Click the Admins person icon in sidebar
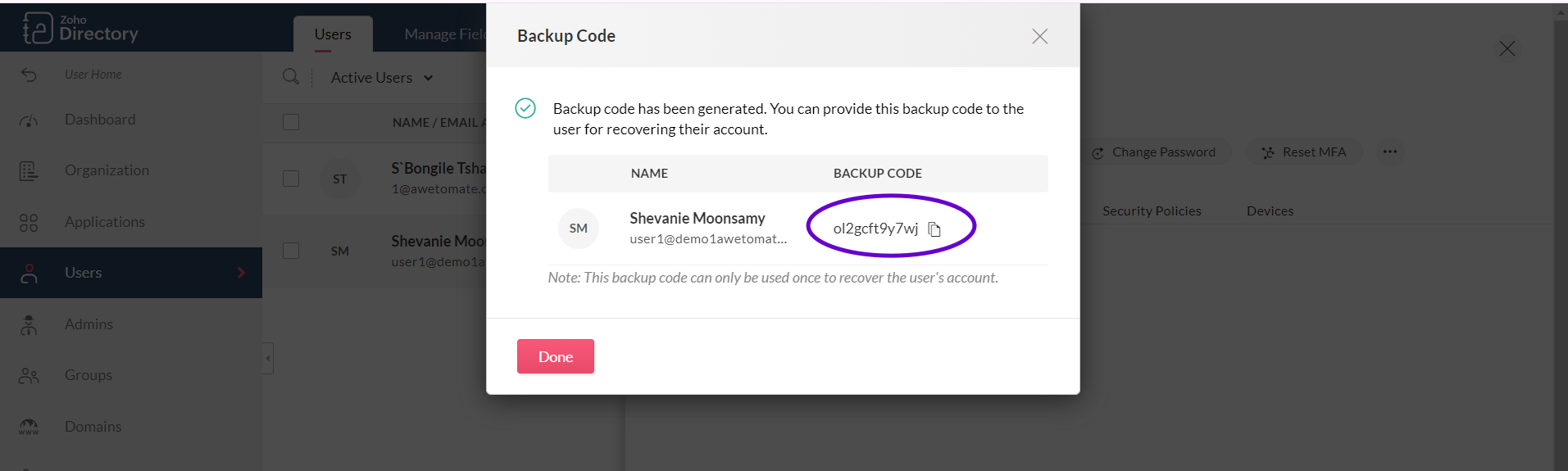Viewport: 1568px width, 471px height. tap(29, 324)
